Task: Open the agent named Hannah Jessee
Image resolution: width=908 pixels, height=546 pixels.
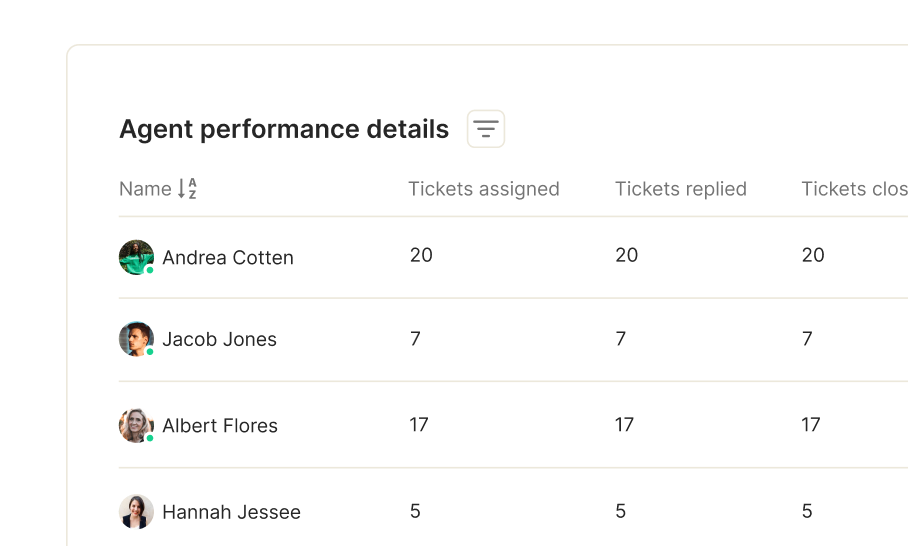Action: pyautogui.click(x=232, y=512)
